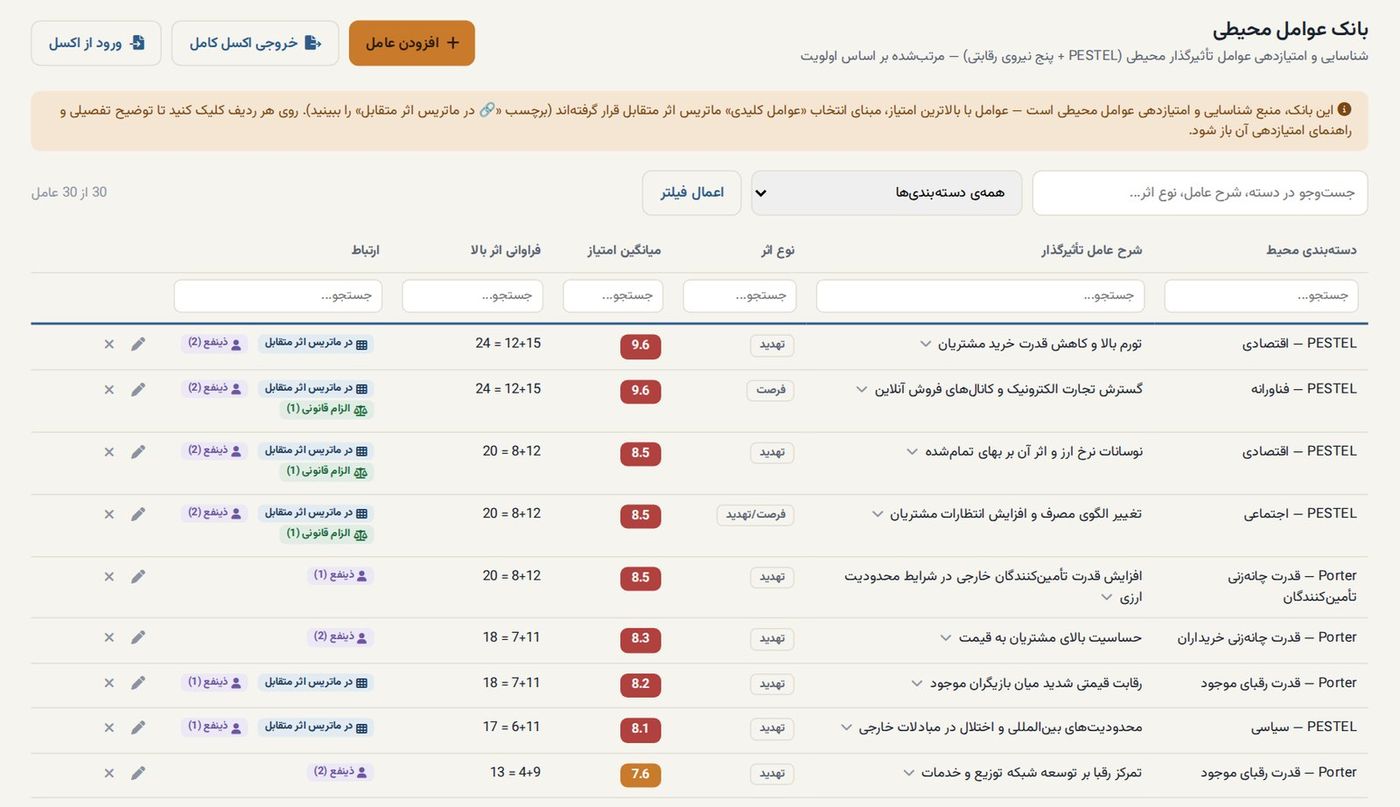
Task: Focus شرح عامل تأثیرگذار column search field
Action: tap(980, 296)
